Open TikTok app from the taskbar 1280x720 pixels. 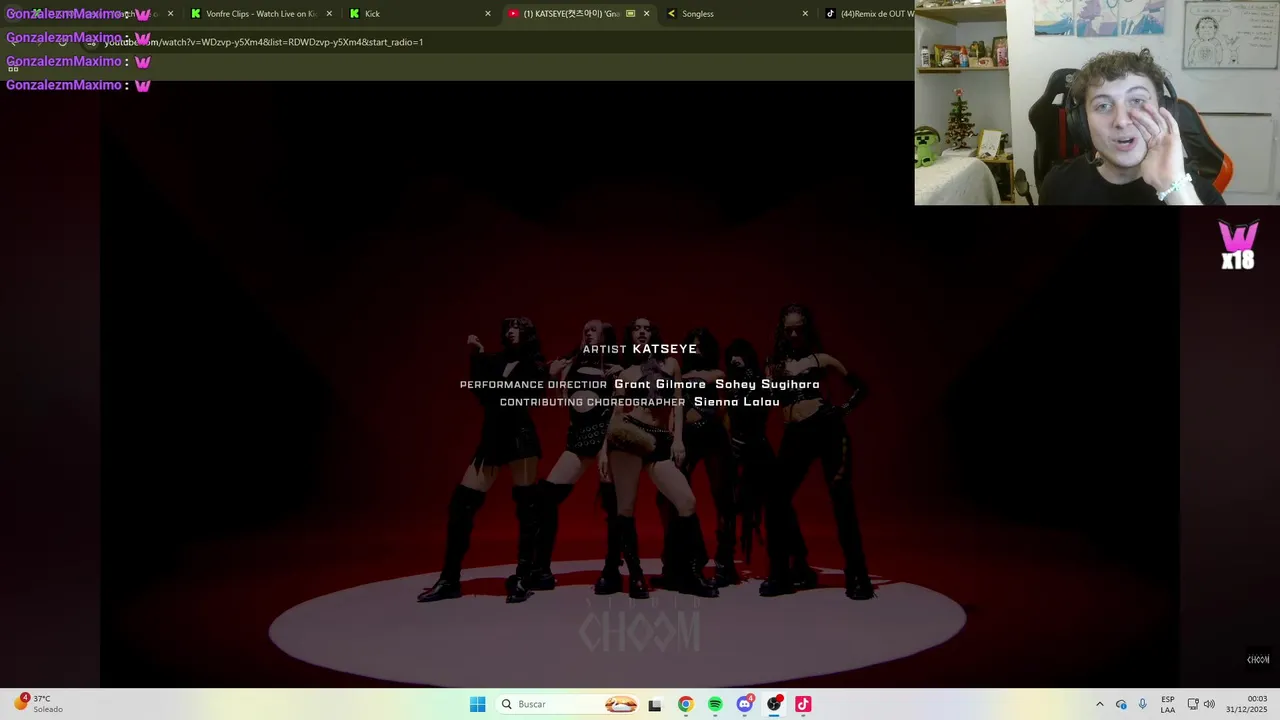803,704
